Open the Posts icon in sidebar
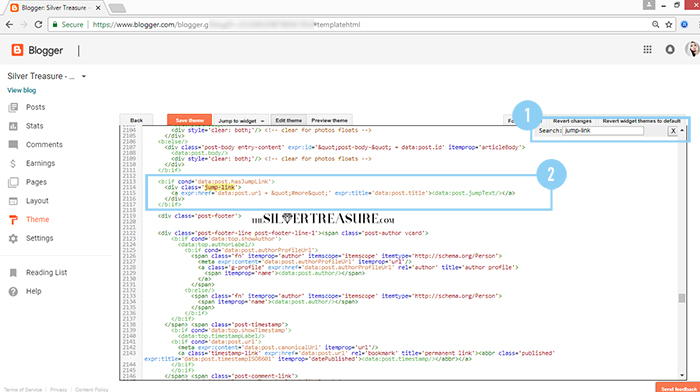The height and width of the screenshot is (392, 700). pyautogui.click(x=13, y=107)
